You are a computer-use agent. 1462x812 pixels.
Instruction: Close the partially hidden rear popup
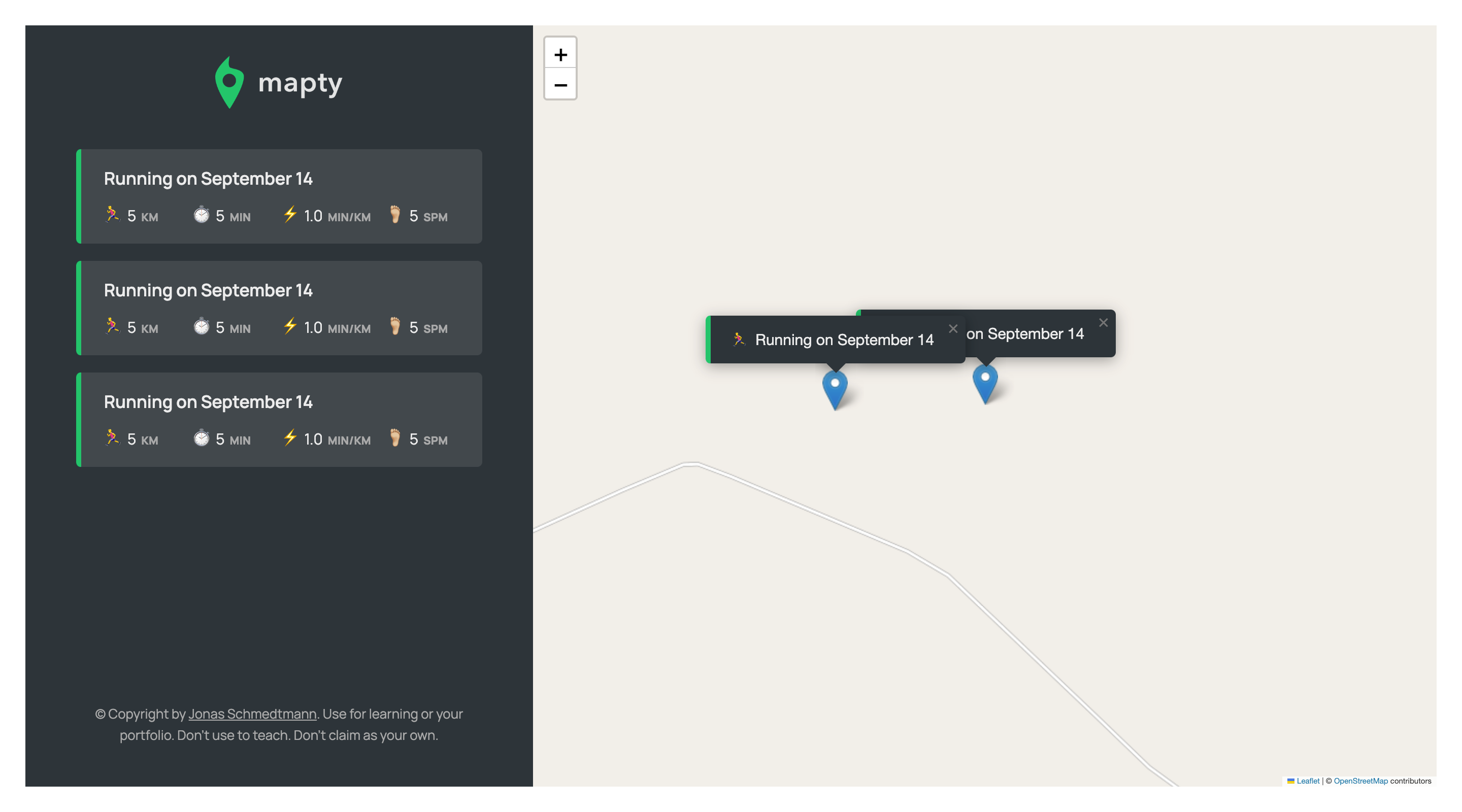[x=1103, y=322]
